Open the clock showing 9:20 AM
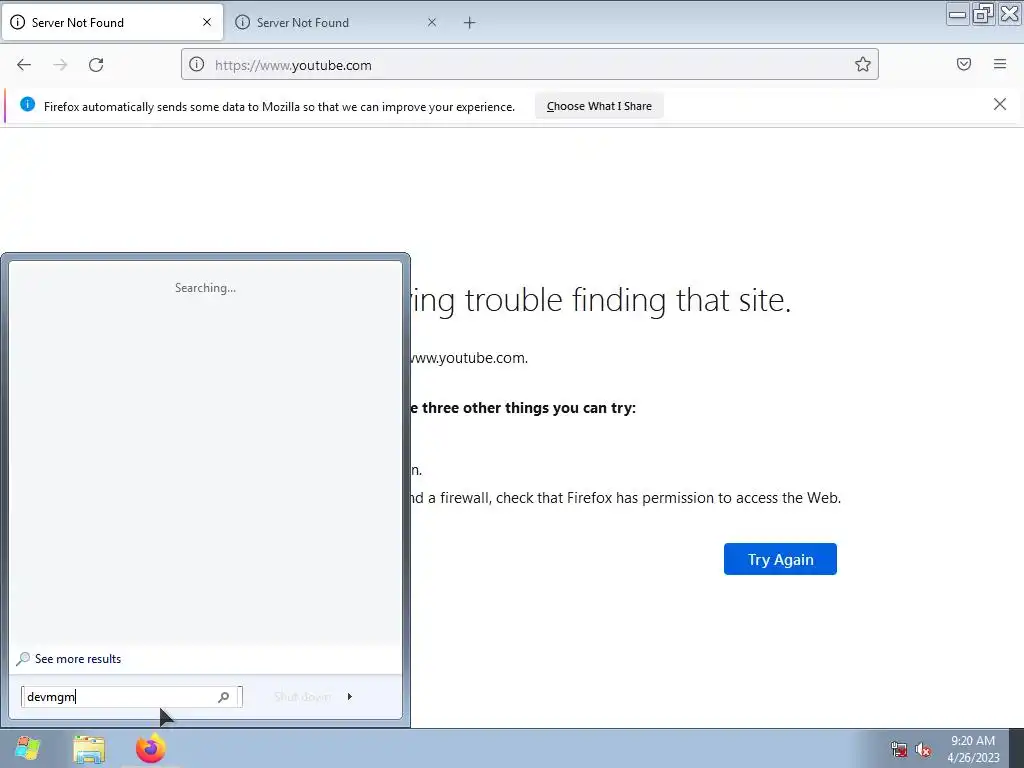Screen dimensions: 1024x768 point(973,749)
